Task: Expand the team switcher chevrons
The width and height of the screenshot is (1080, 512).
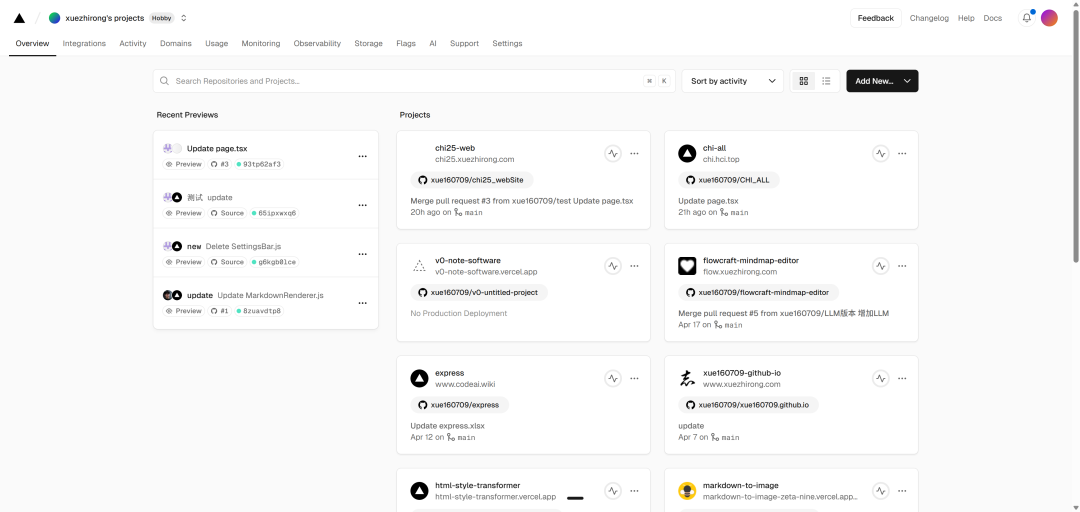Action: click(184, 18)
